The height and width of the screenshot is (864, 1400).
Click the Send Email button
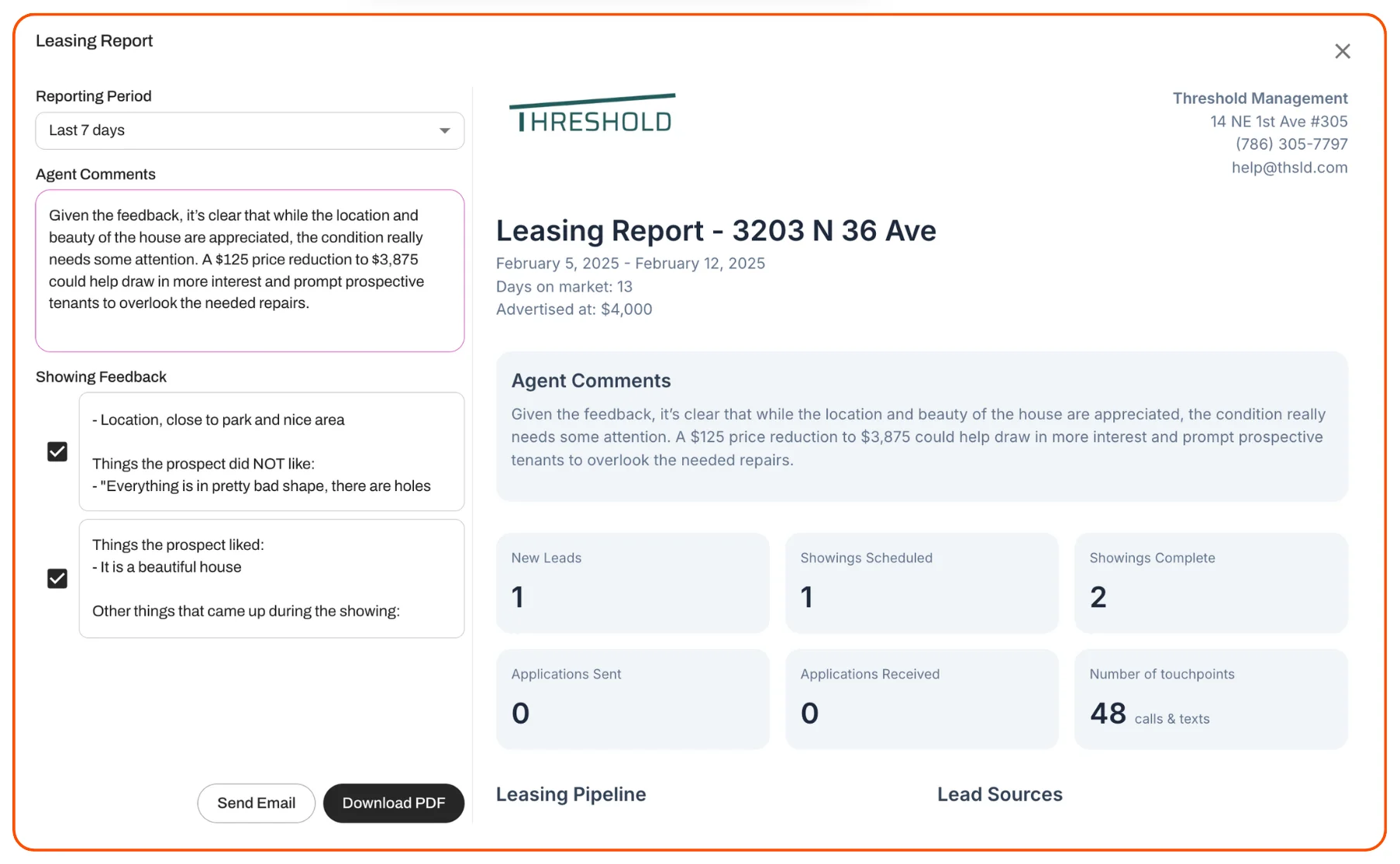[256, 803]
